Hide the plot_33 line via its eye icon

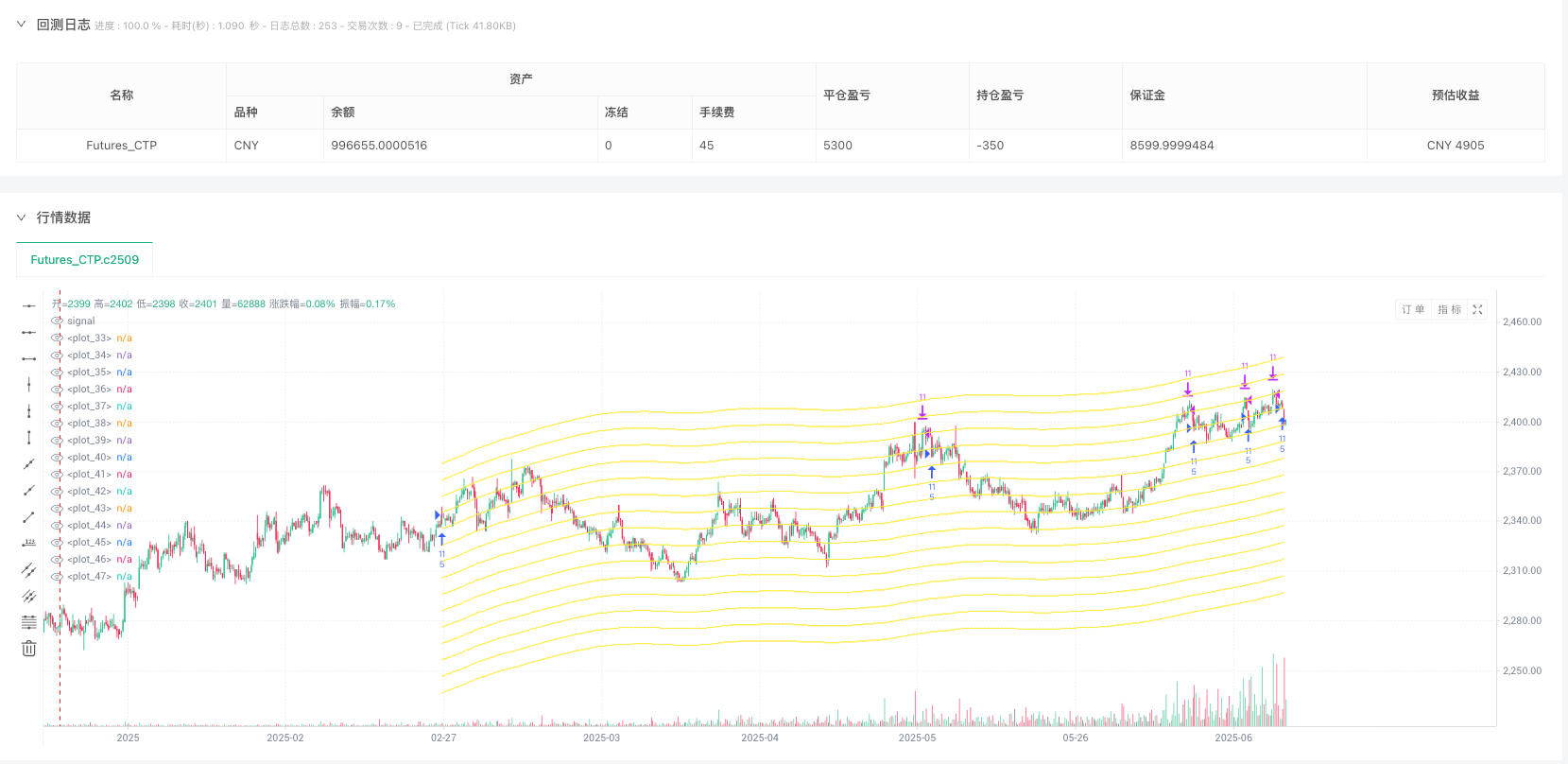(57, 339)
